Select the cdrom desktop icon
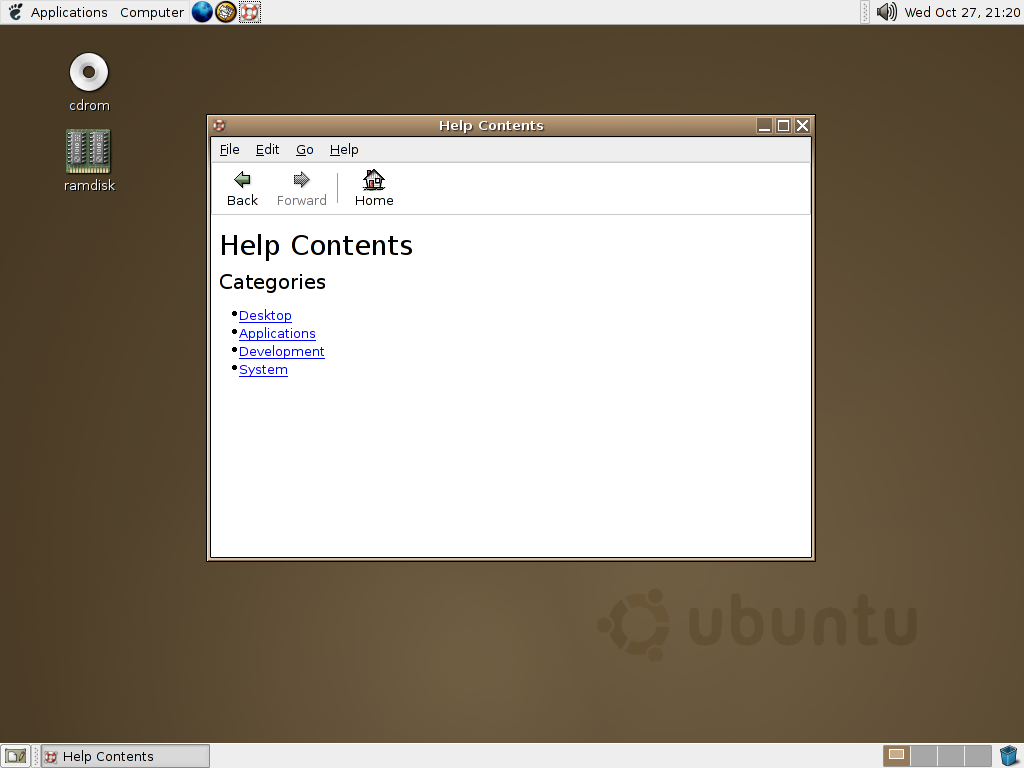The height and width of the screenshot is (768, 1024). pyautogui.click(x=89, y=82)
